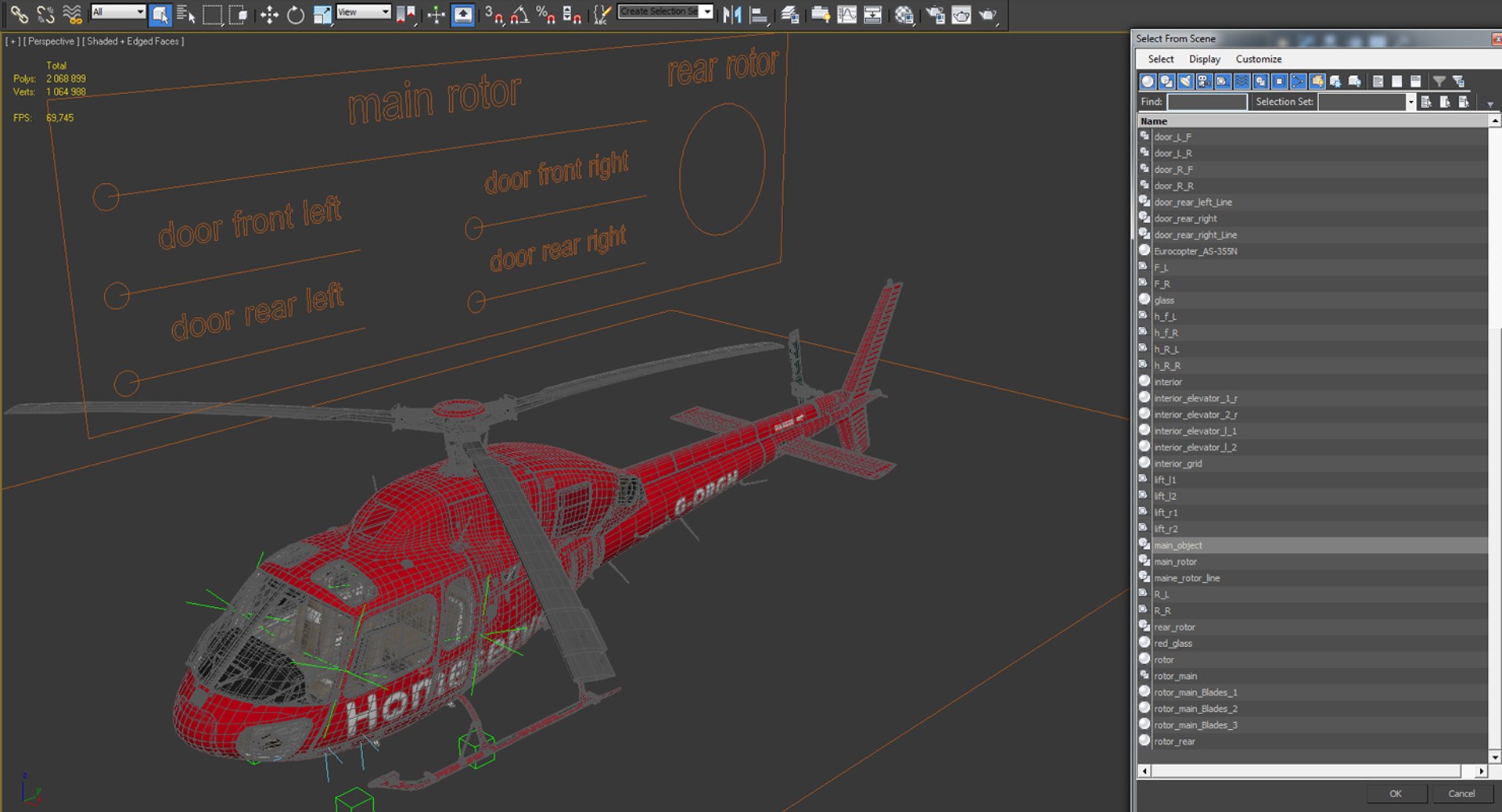Open the Shaded + Edged Faces menu

pos(133,41)
